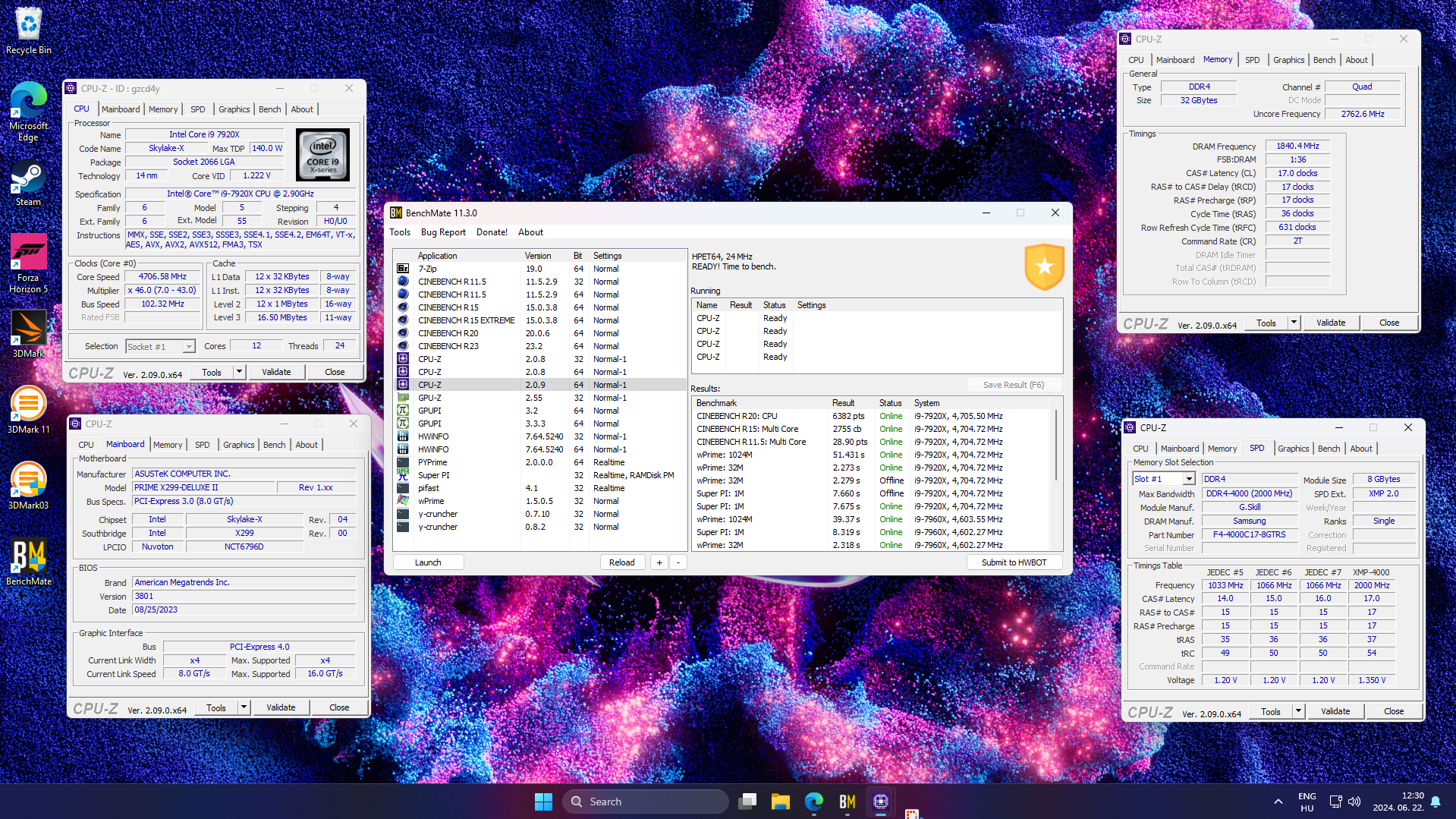Open the Socket #1 selection dropdown

click(160, 346)
